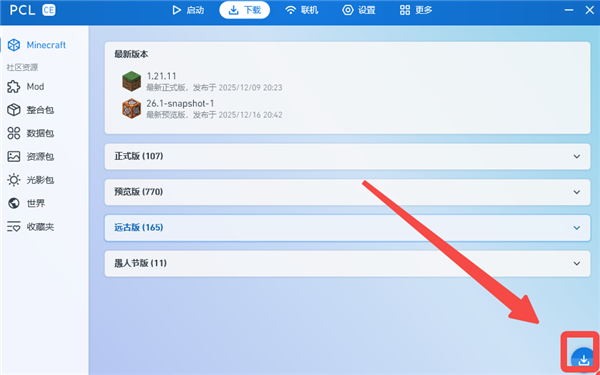Open 收藏夹 favorites in sidebar
The image size is (600, 375).
tap(44, 227)
